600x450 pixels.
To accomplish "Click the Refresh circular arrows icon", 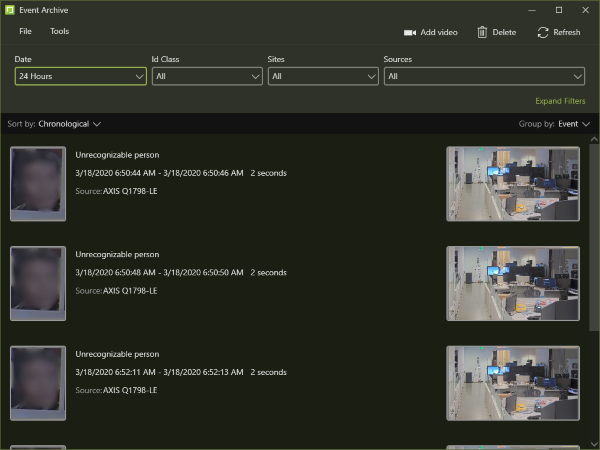I will pos(543,32).
